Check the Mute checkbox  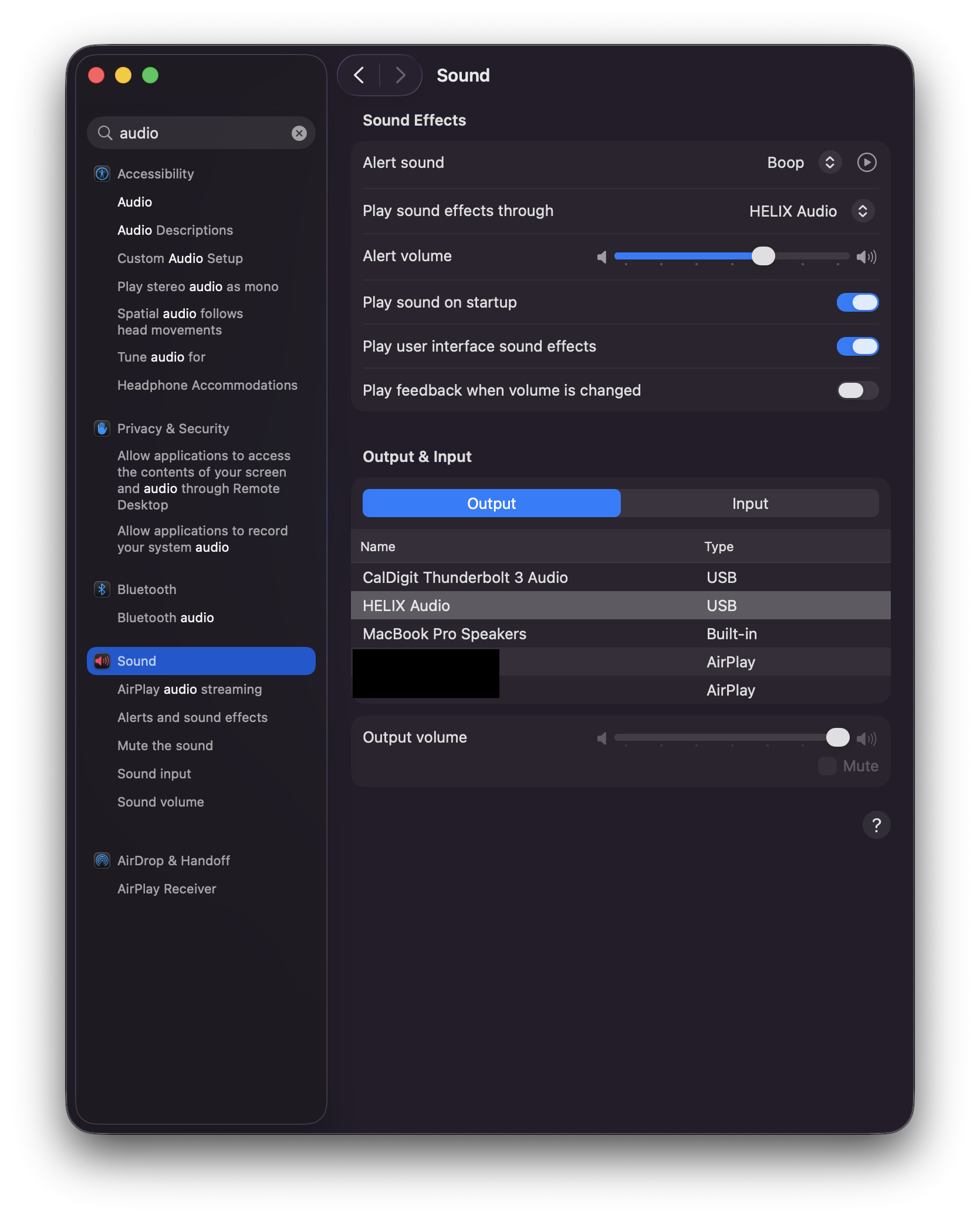pos(827,766)
